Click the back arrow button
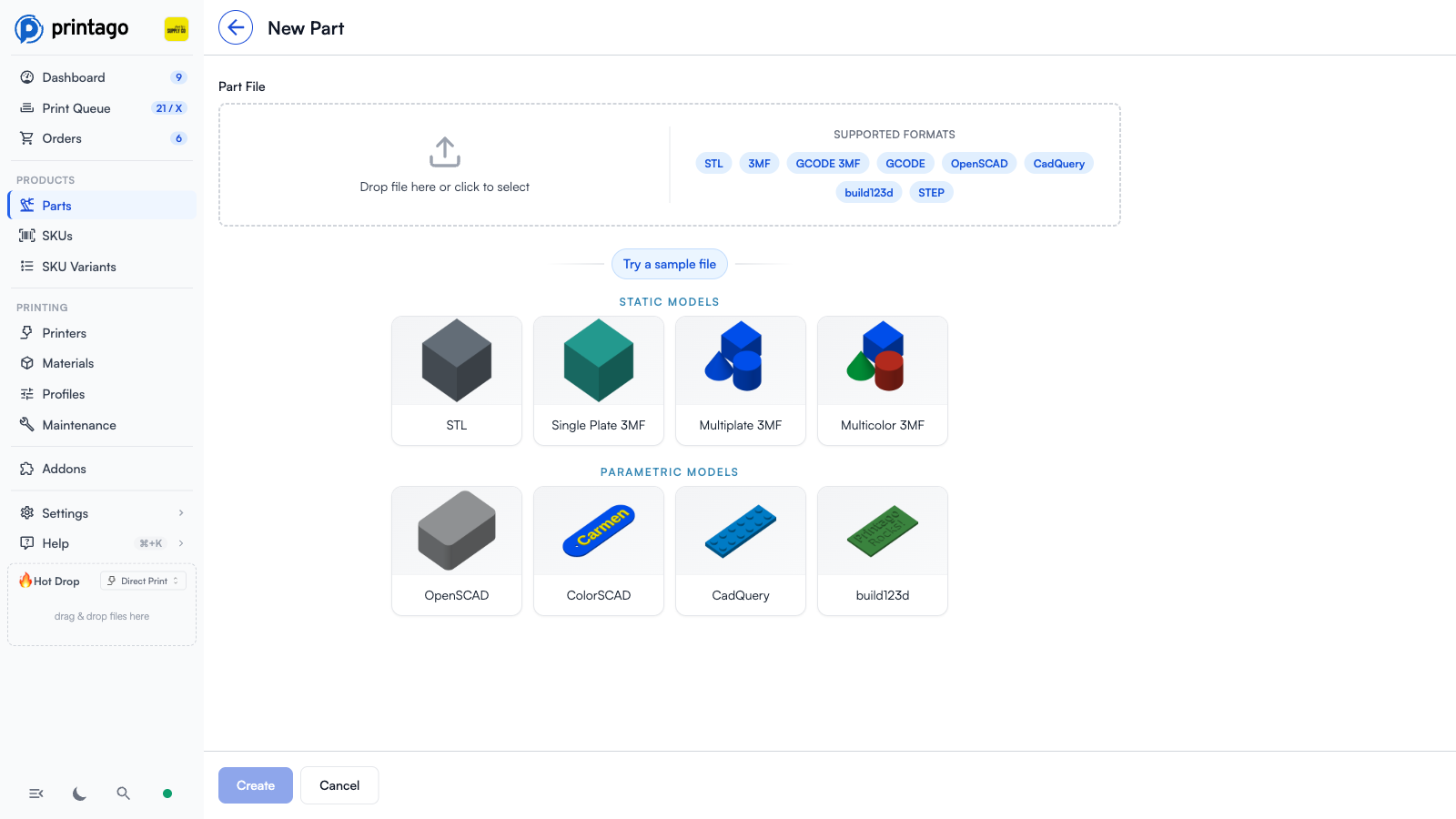The image size is (1456, 819). point(236,27)
